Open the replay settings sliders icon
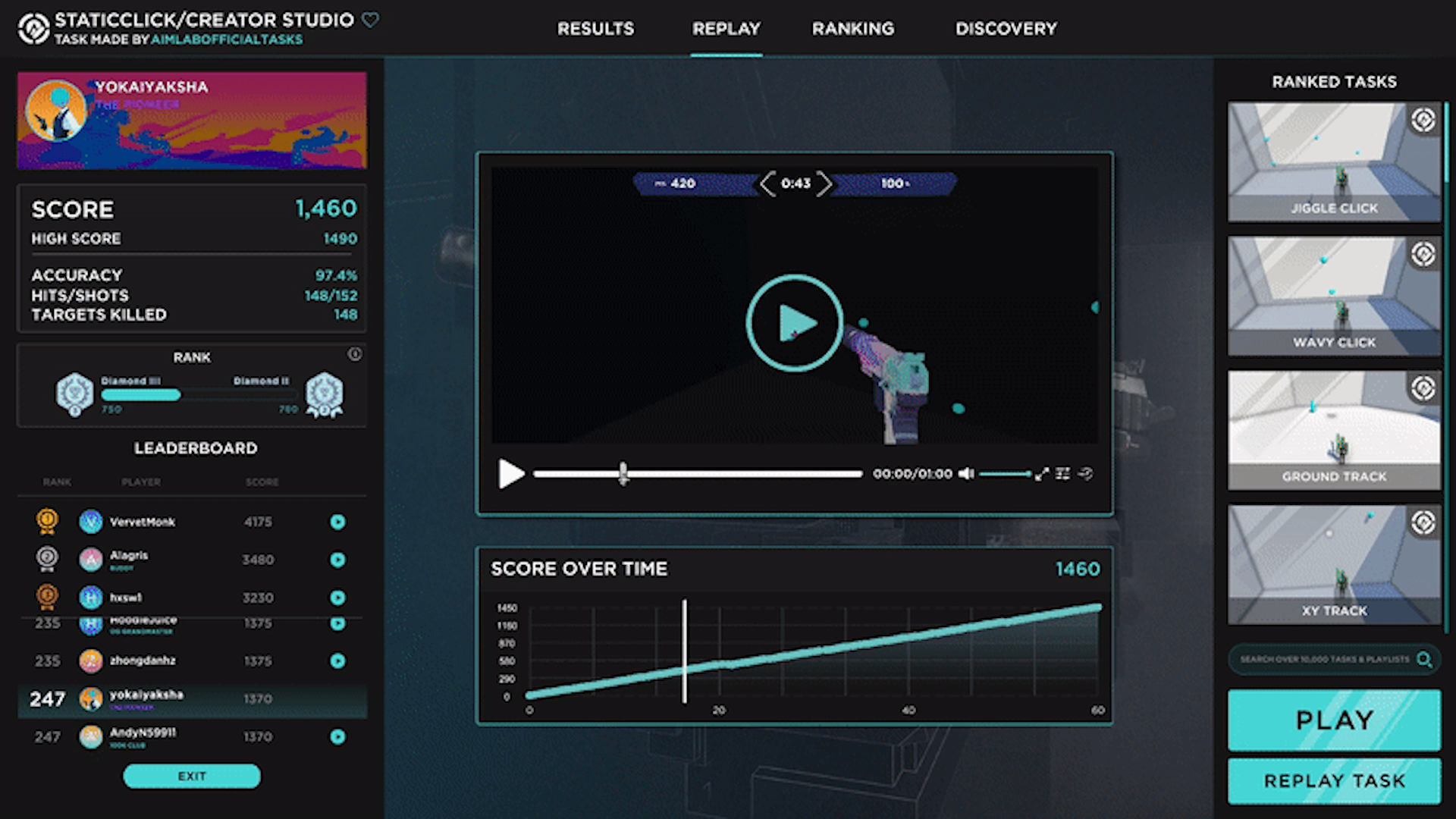 click(1062, 474)
